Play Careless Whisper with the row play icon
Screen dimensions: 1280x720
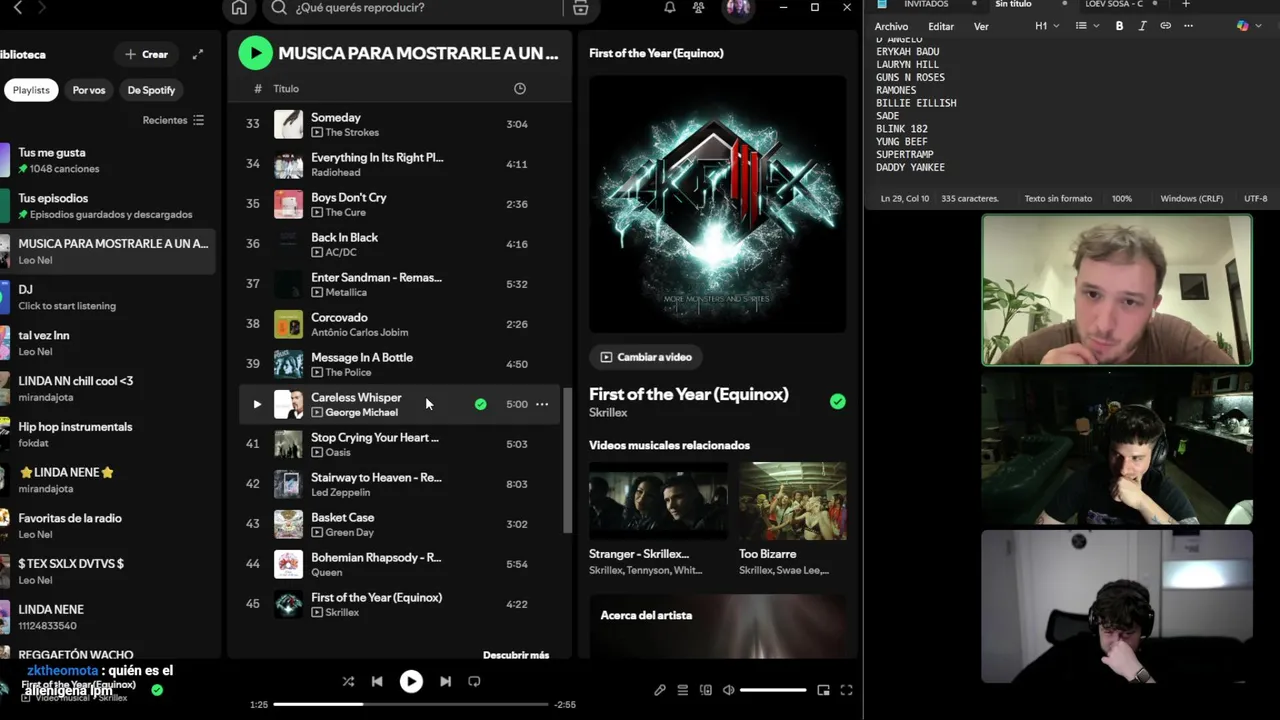coord(257,404)
